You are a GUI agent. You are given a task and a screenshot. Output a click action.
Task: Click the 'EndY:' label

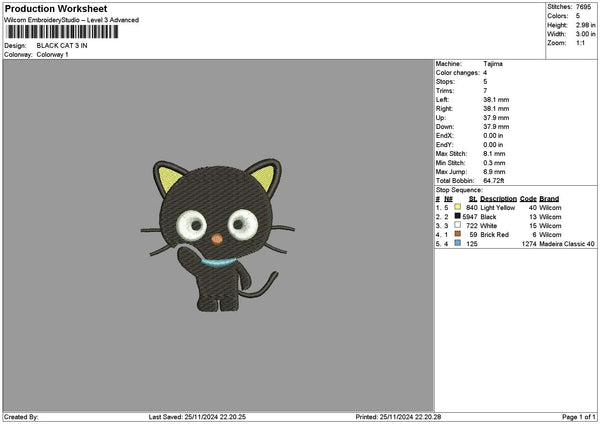click(445, 145)
